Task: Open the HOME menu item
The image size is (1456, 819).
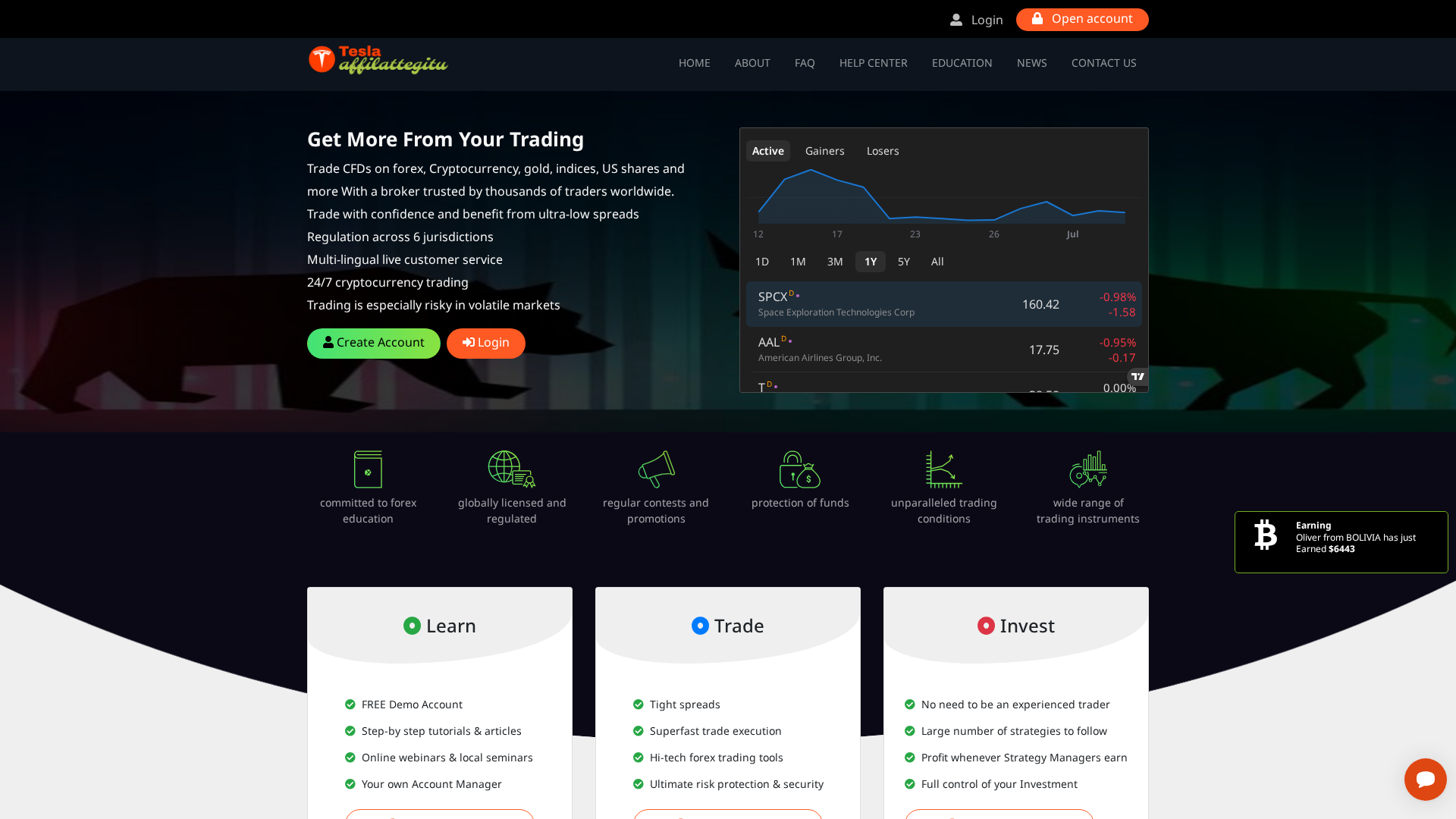Action: click(x=695, y=63)
